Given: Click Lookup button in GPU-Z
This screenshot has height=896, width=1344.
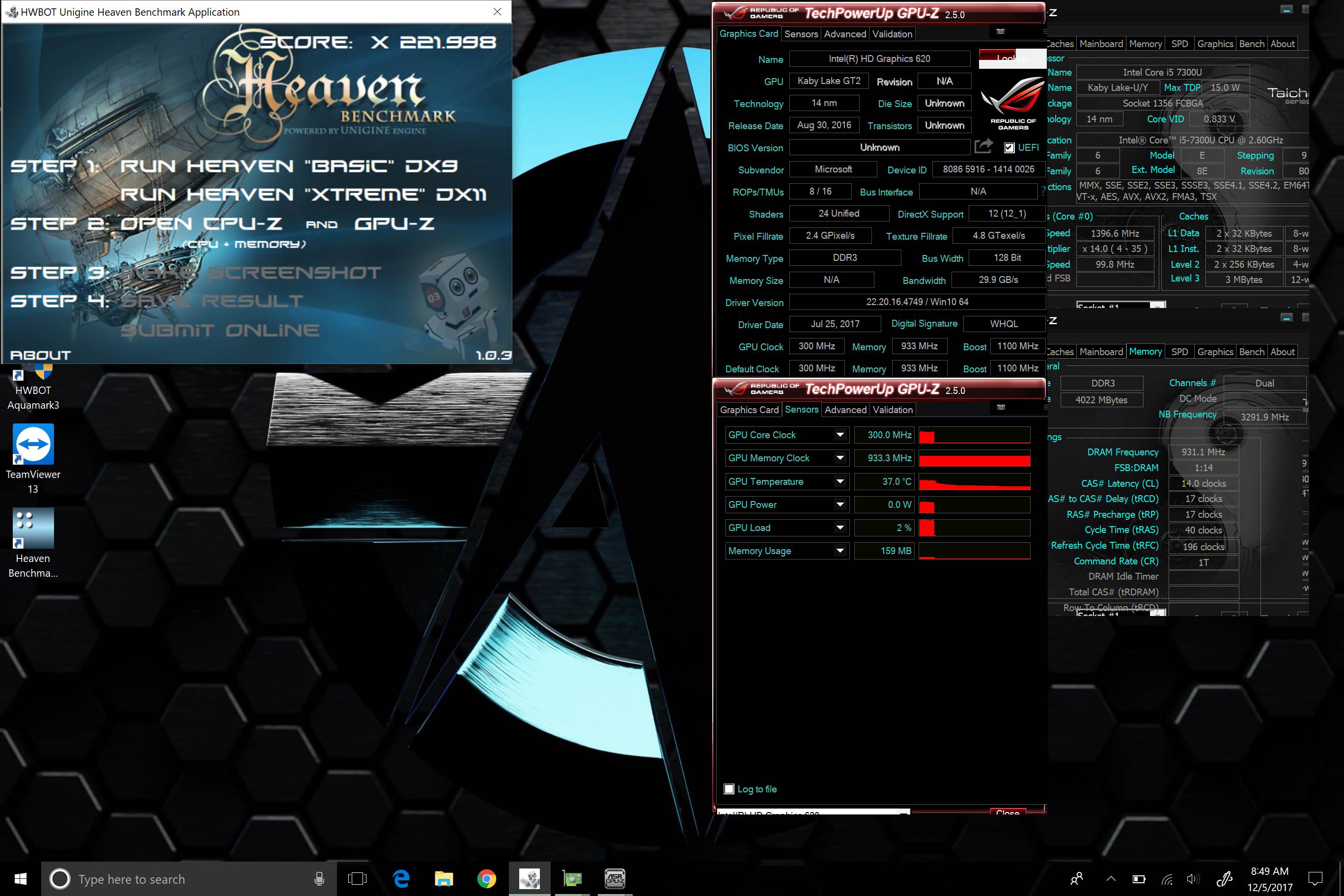Looking at the screenshot, I should [1011, 58].
